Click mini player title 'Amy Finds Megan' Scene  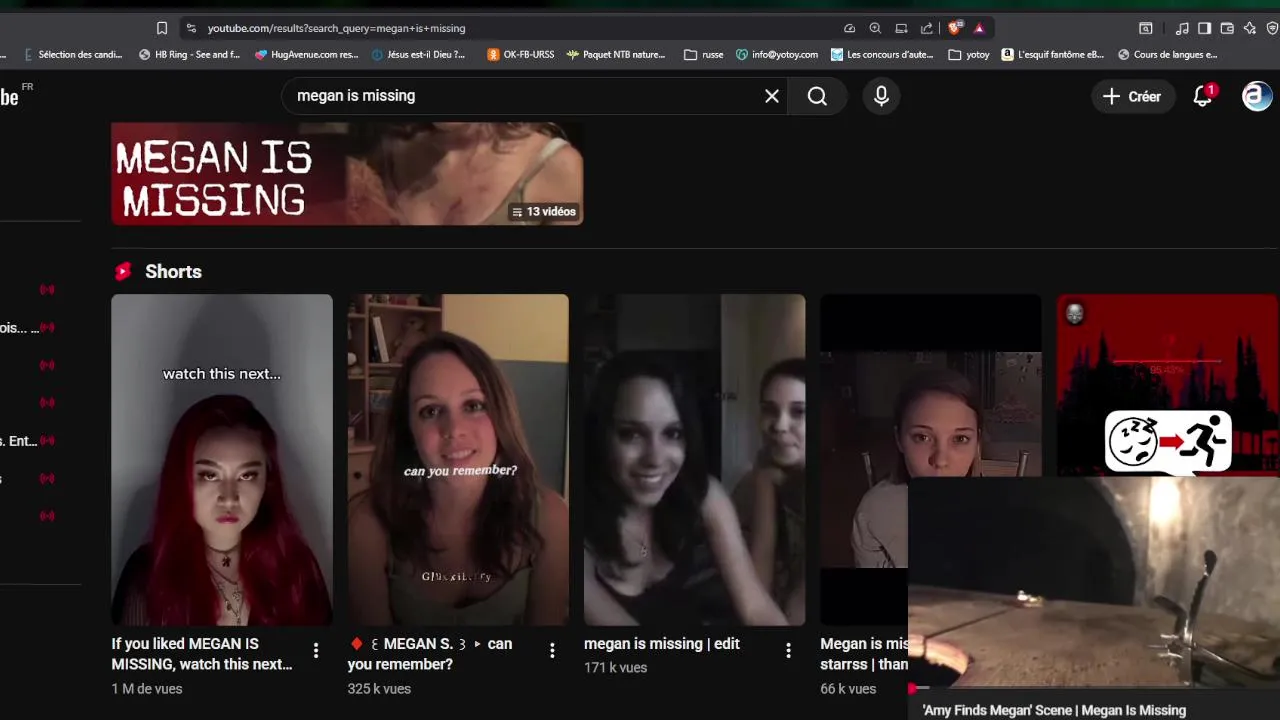pyautogui.click(x=1054, y=710)
